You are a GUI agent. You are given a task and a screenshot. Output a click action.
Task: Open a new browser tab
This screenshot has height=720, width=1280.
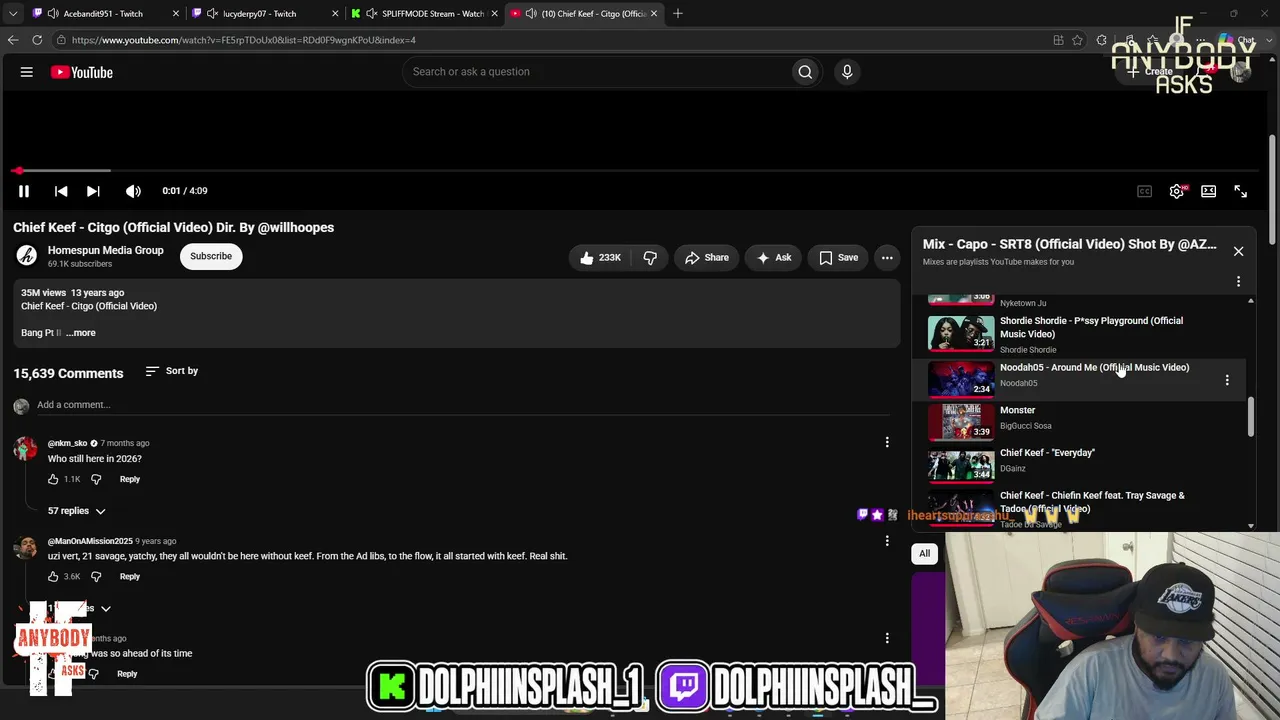(x=678, y=14)
